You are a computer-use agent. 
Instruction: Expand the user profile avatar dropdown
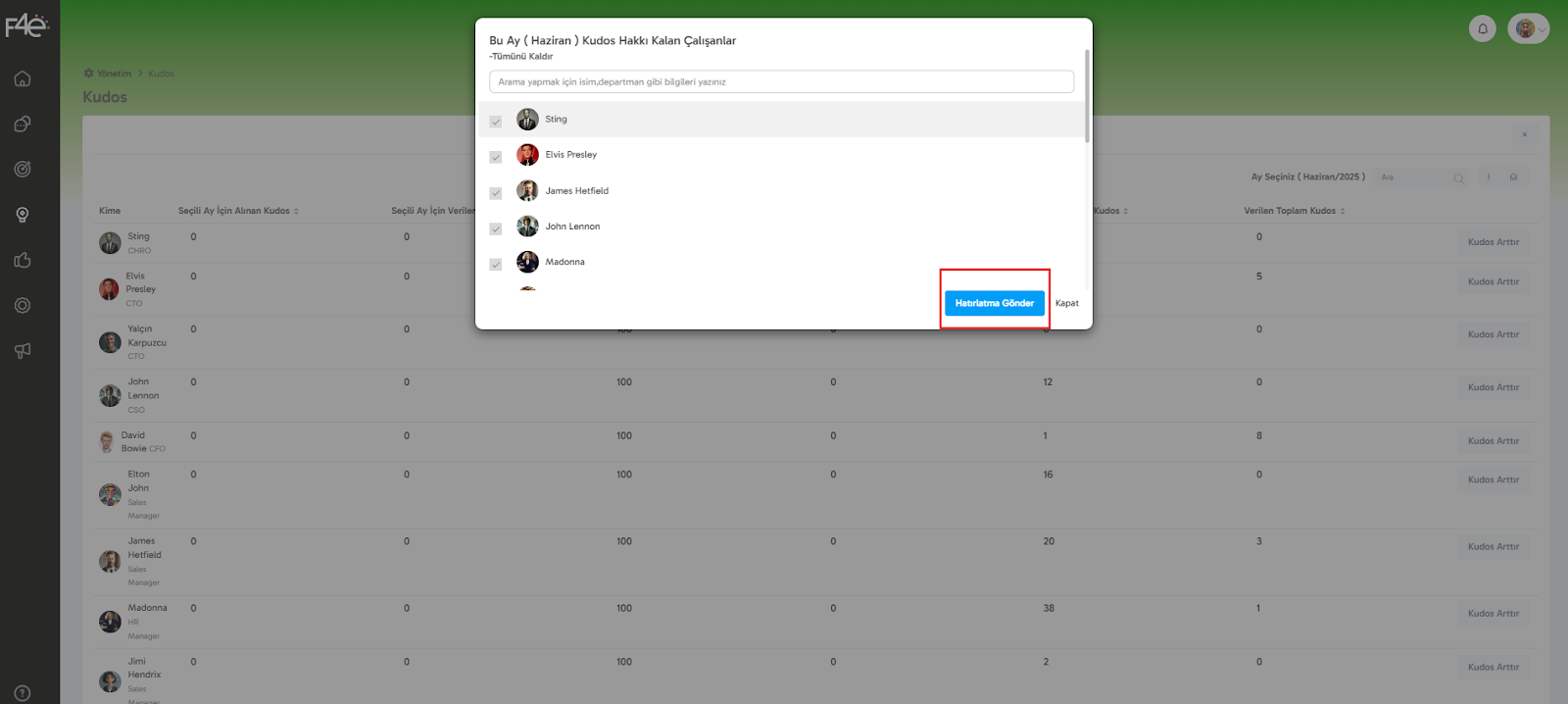point(1529,28)
